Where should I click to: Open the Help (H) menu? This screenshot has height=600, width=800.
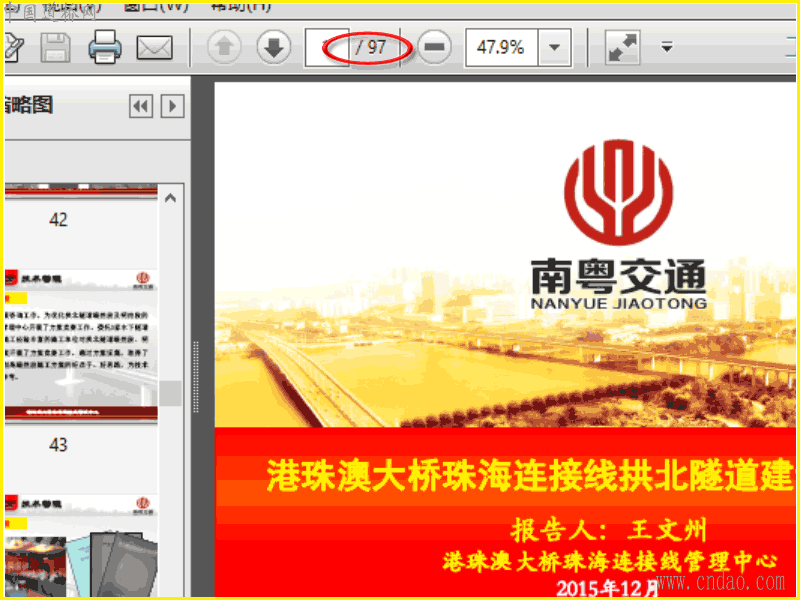(240, 7)
